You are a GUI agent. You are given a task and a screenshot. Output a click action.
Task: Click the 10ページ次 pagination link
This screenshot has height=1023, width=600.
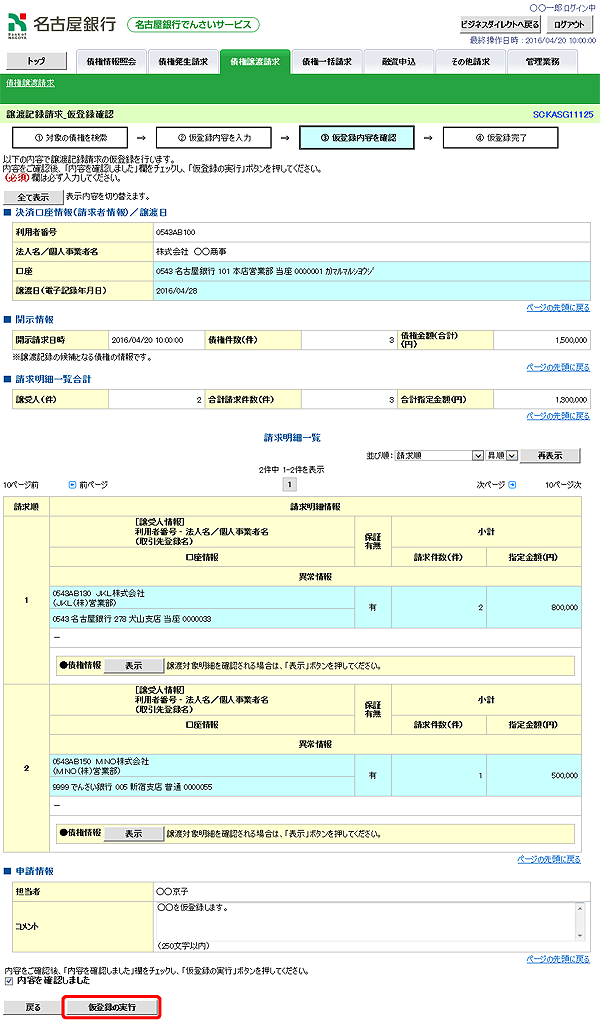tap(563, 485)
